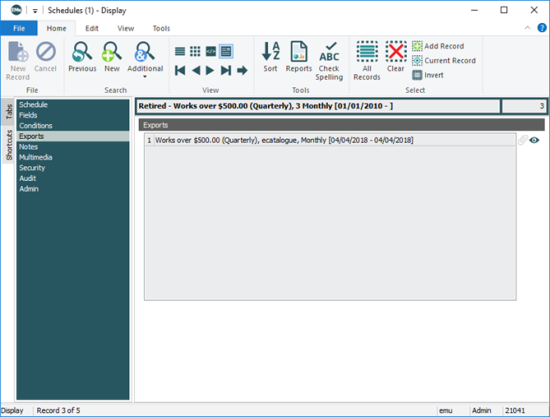
Task: Run the Previous search
Action: pos(82,56)
